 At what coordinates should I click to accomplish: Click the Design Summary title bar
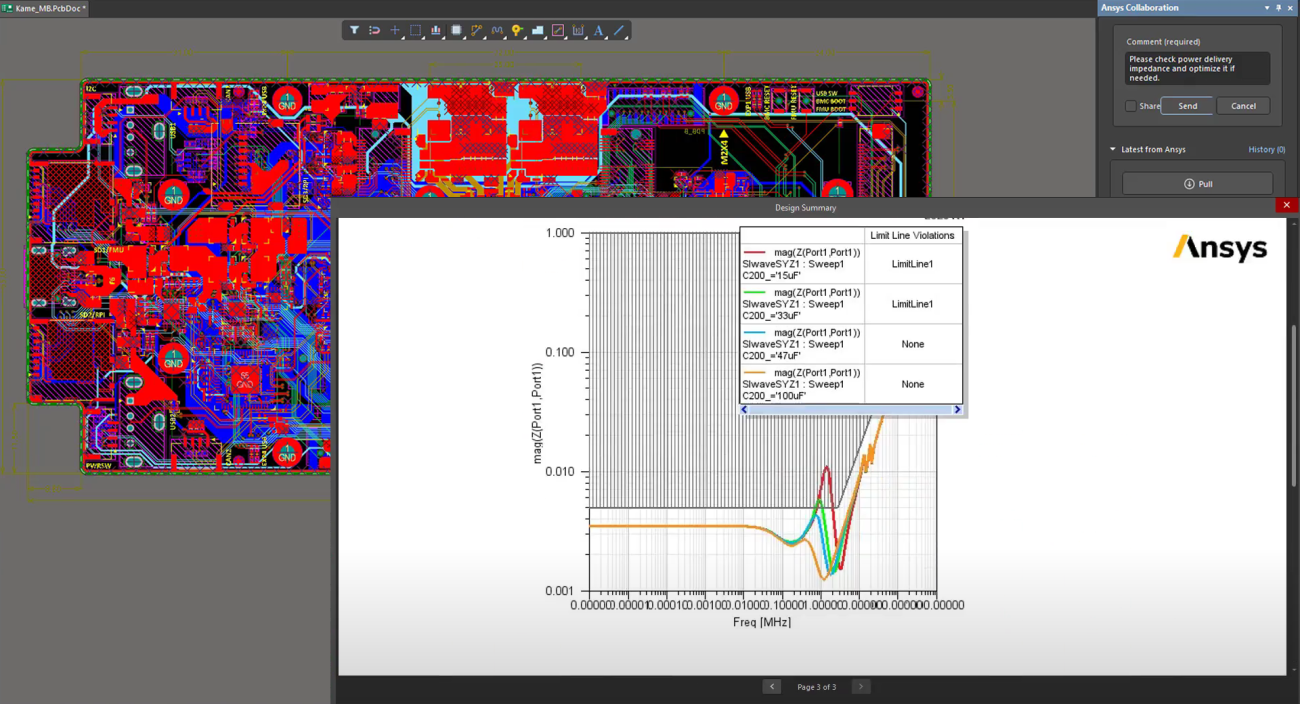(x=805, y=207)
